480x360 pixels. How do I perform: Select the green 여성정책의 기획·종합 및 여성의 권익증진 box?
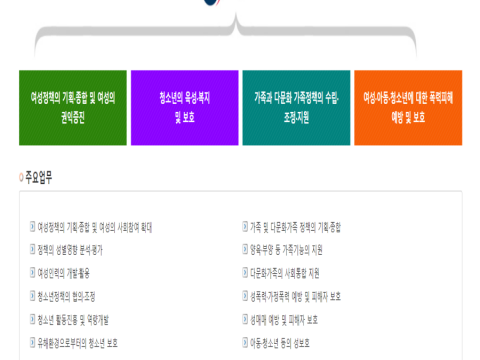click(73, 108)
